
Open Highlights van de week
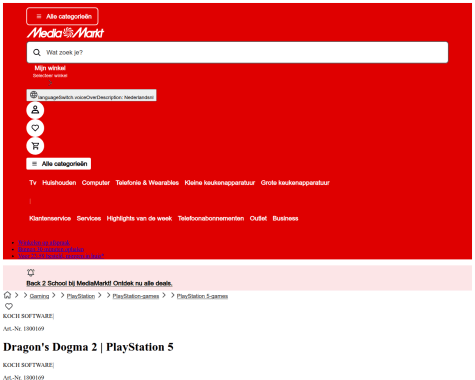pos(139,218)
